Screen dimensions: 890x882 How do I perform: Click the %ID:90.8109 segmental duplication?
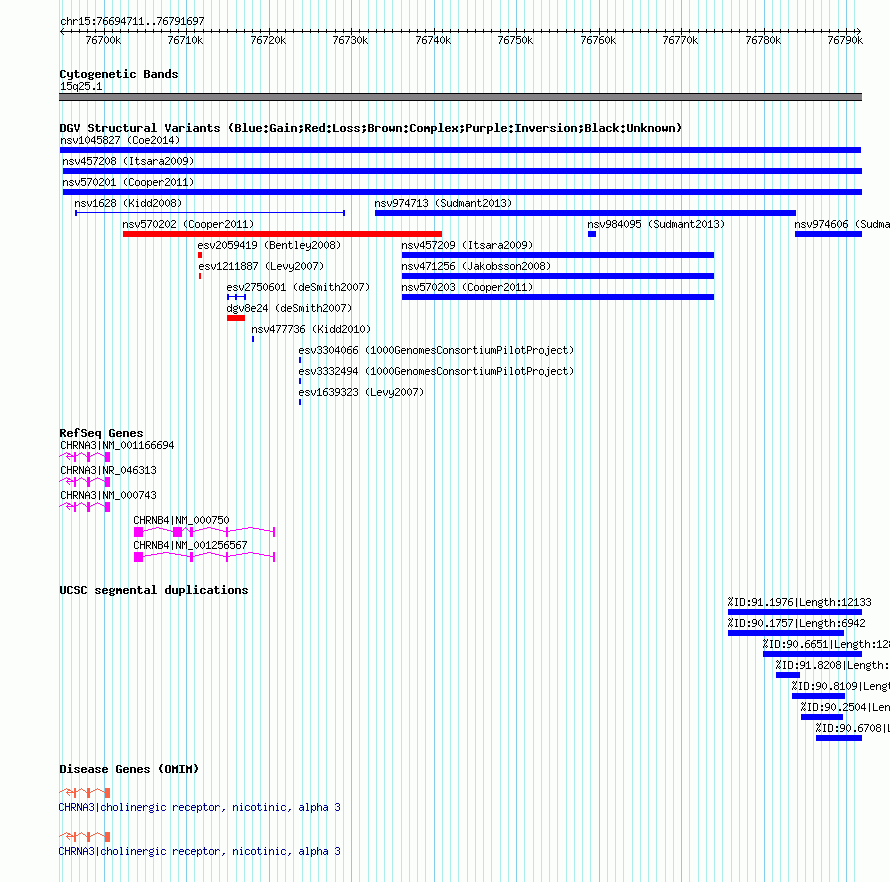click(x=818, y=696)
